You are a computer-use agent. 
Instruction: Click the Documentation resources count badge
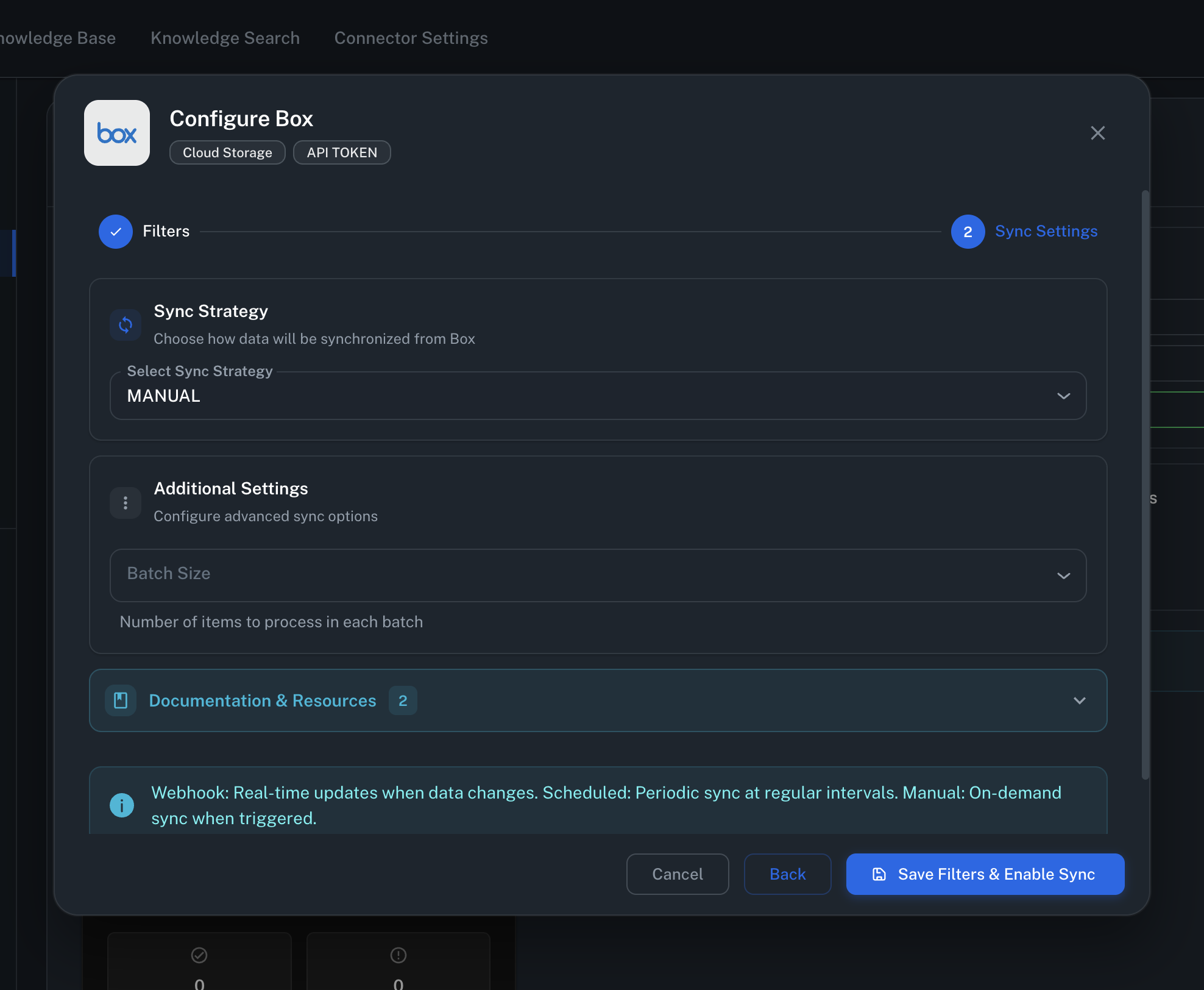point(402,700)
